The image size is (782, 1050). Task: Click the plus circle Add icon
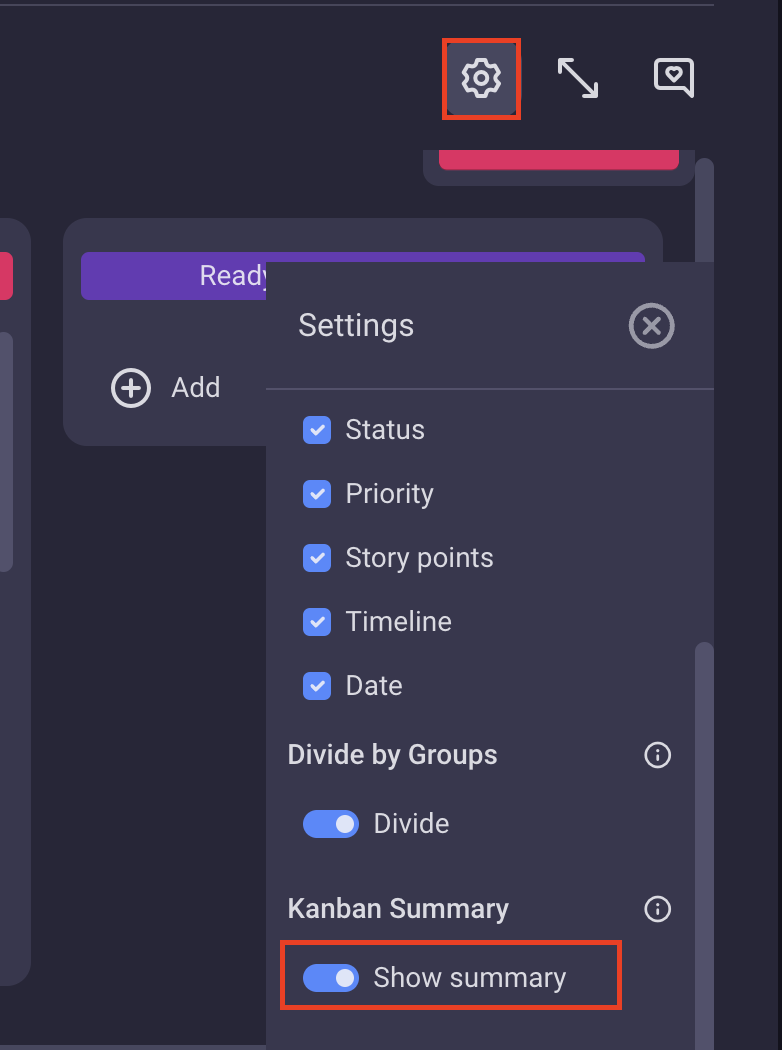point(131,388)
